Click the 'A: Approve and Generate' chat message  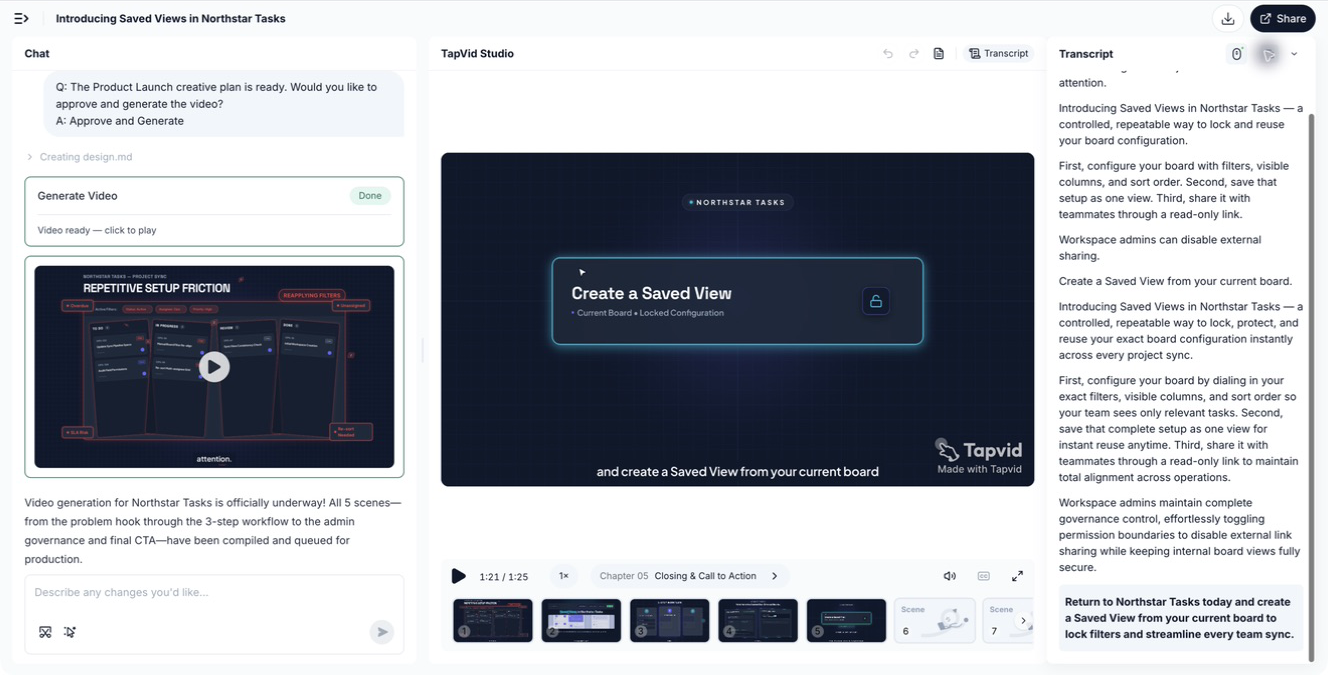pyautogui.click(x=120, y=121)
